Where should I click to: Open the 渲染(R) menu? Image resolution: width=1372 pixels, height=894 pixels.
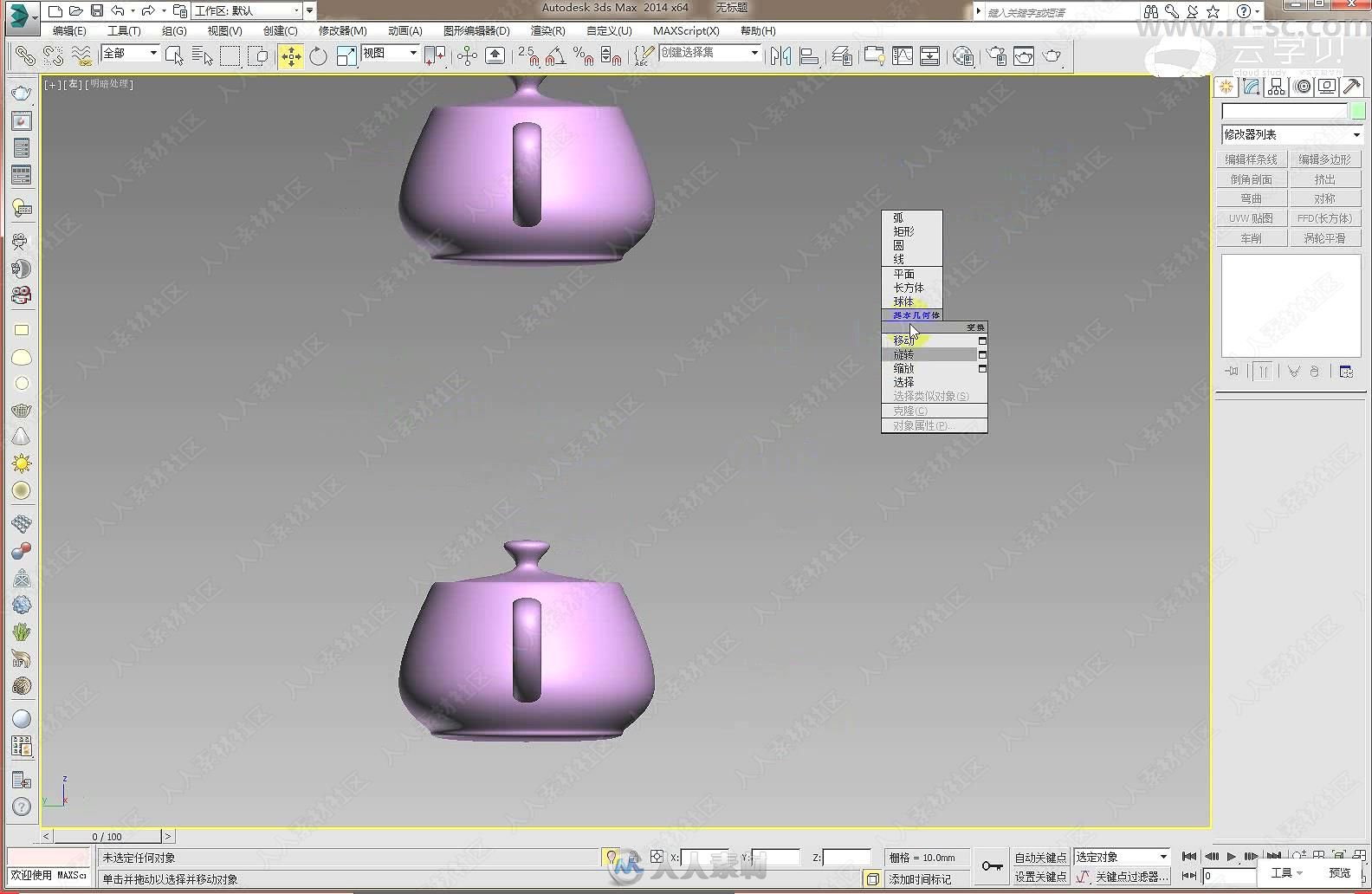[547, 30]
